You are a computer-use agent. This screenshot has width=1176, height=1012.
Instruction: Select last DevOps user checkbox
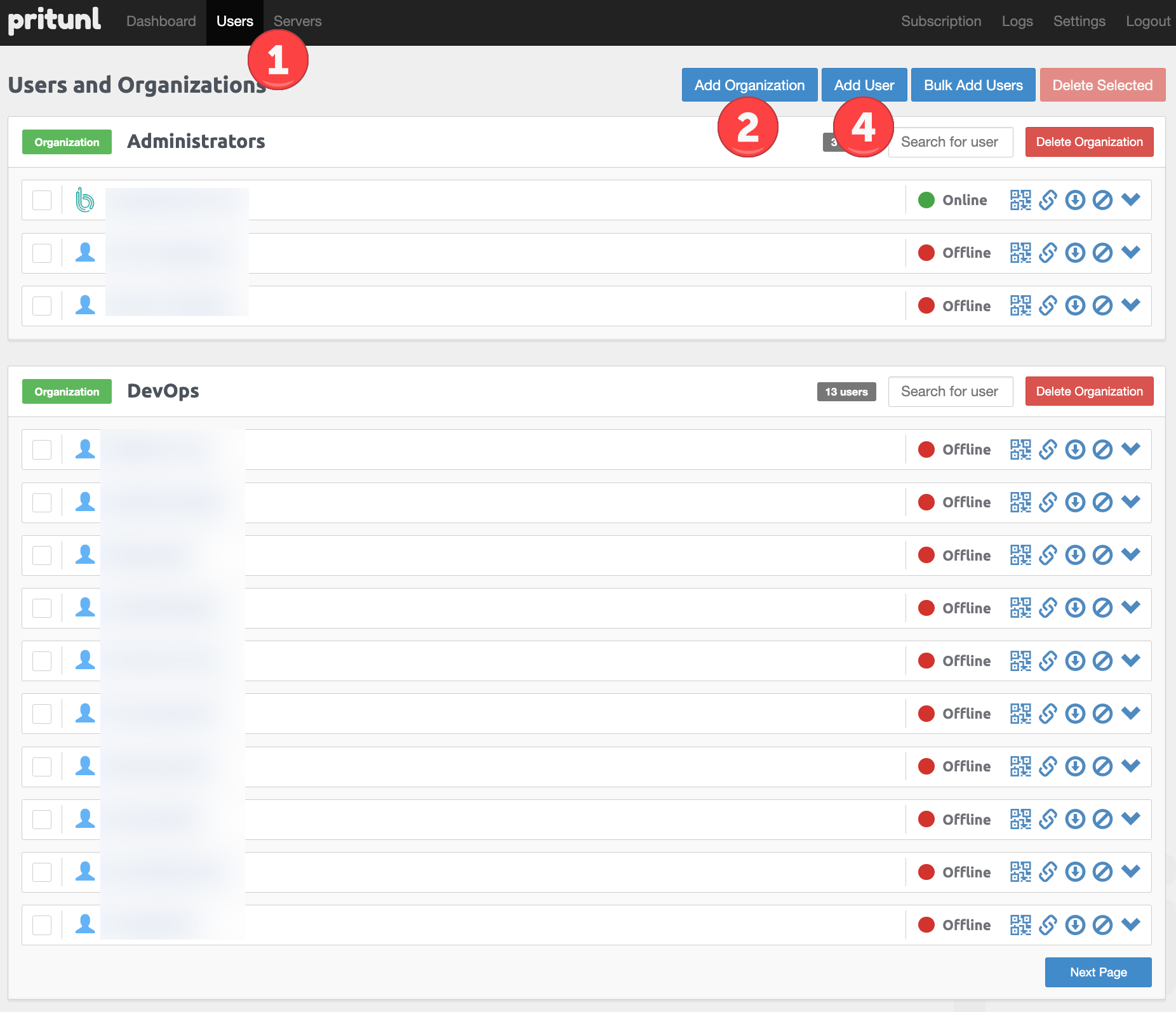coord(42,925)
